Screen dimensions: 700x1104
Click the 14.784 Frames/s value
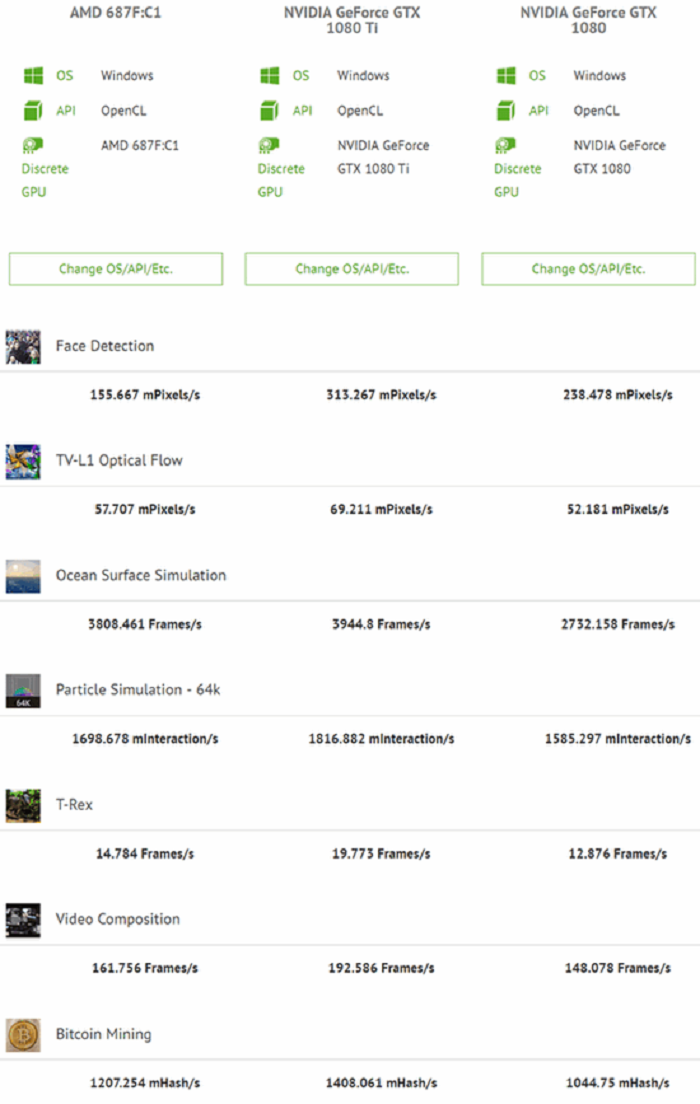145,853
